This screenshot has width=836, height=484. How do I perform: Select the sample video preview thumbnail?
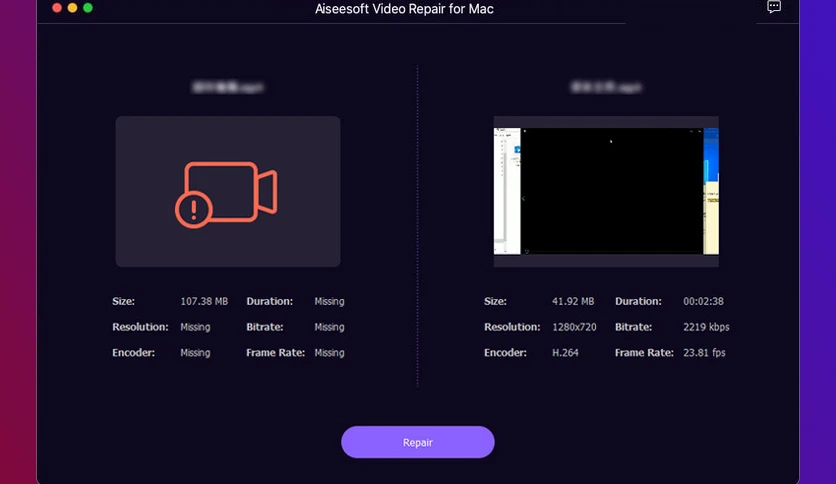click(606, 191)
